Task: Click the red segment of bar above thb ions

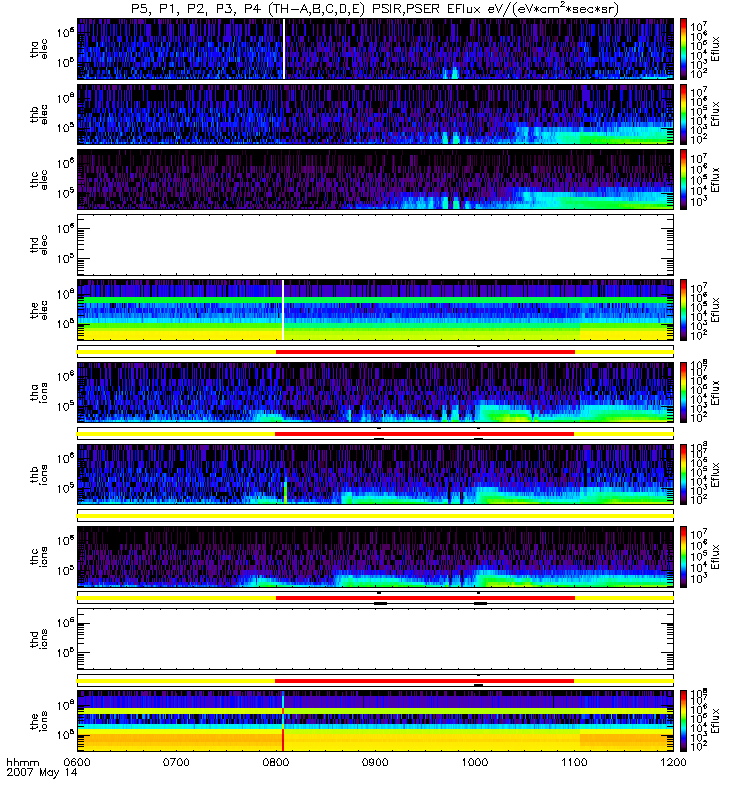Action: pos(424,434)
